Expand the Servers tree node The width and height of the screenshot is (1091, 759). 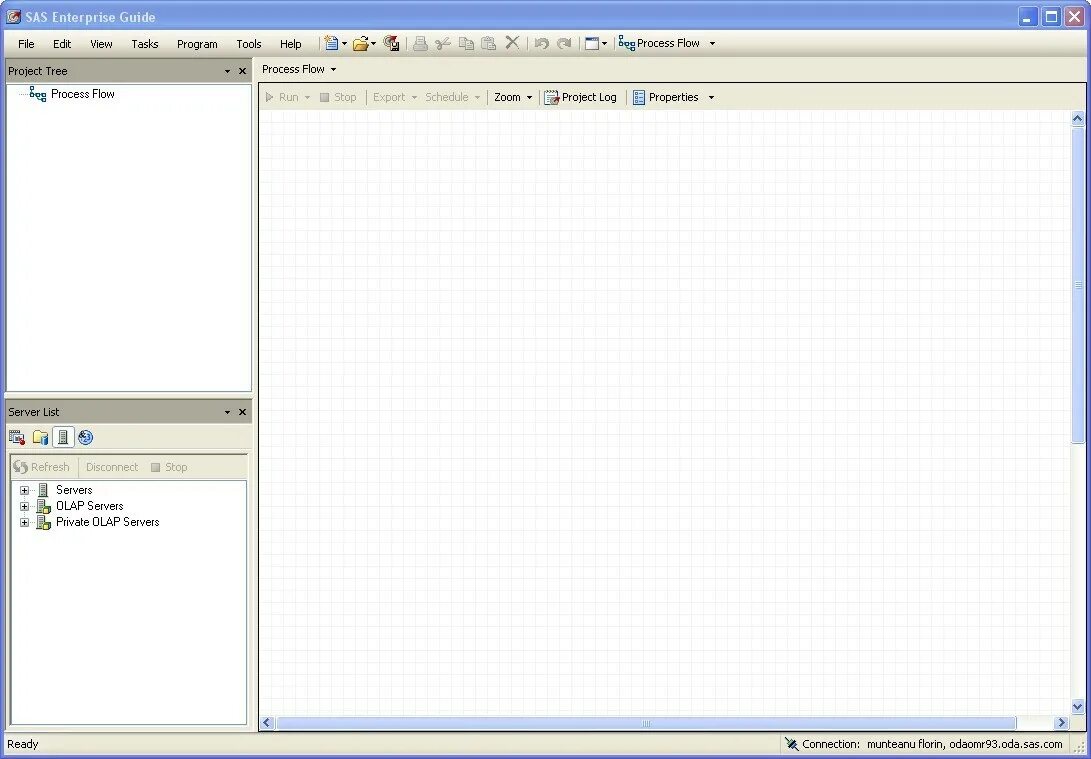pos(24,490)
